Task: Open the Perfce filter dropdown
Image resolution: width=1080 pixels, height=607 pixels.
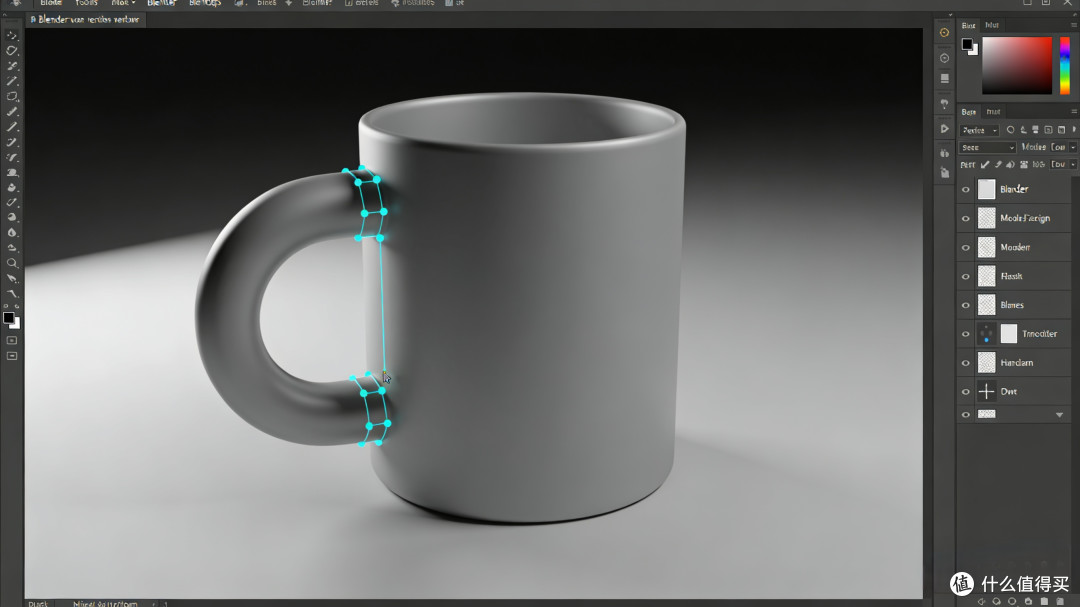Action: click(979, 130)
